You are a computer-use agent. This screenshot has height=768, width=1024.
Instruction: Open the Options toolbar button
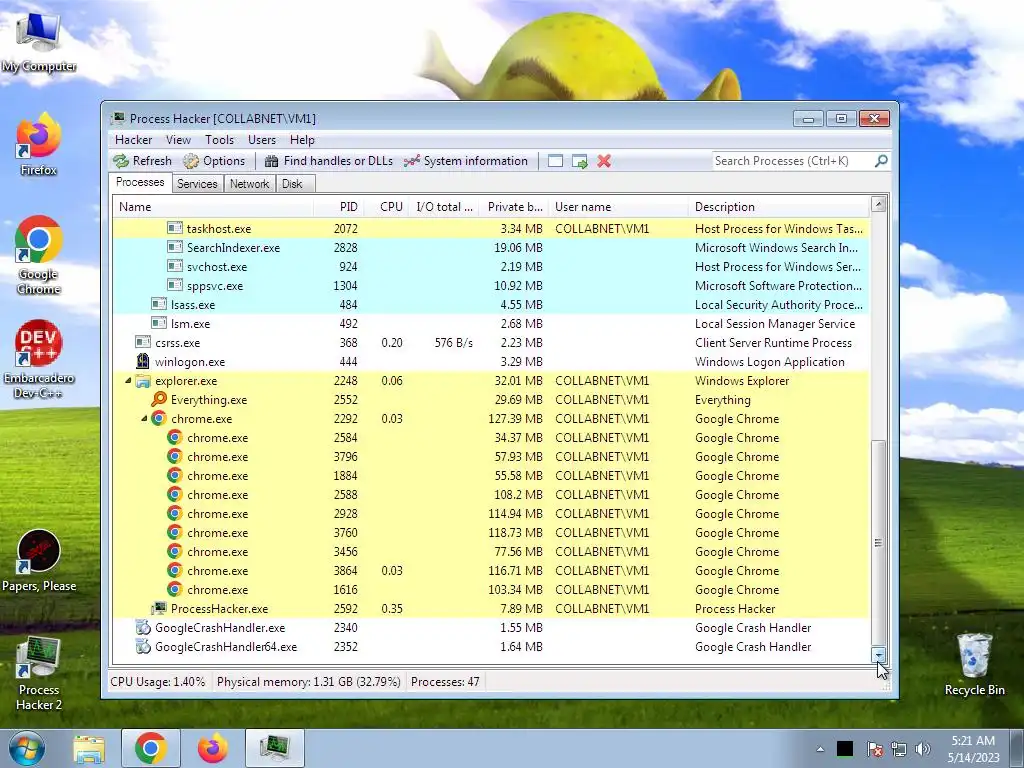tap(214, 161)
